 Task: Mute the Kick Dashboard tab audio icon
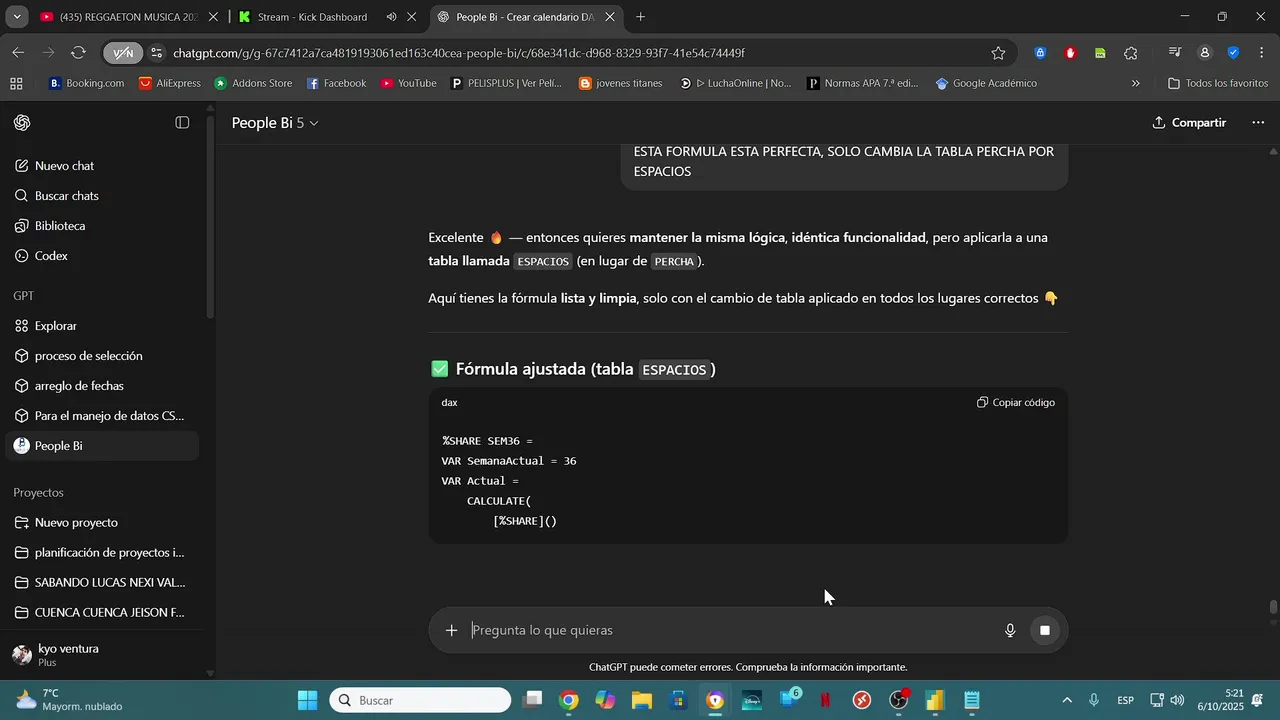click(391, 17)
